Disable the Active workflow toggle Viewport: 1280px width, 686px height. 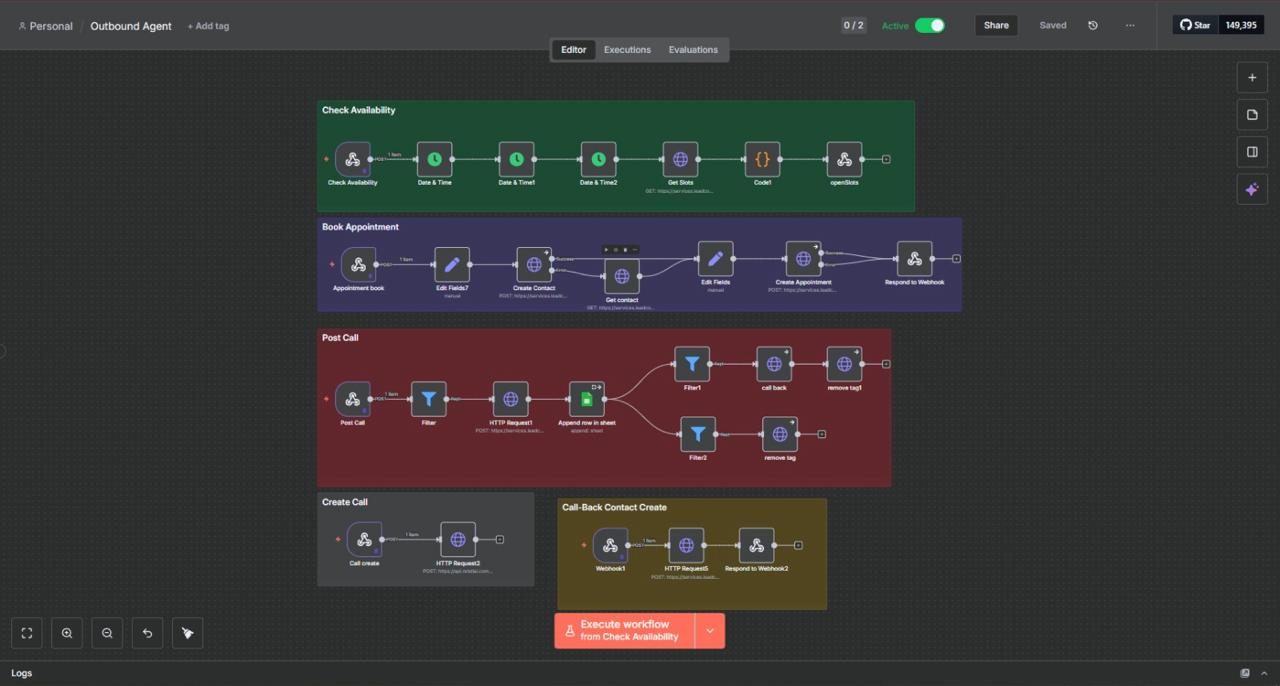tap(935, 25)
